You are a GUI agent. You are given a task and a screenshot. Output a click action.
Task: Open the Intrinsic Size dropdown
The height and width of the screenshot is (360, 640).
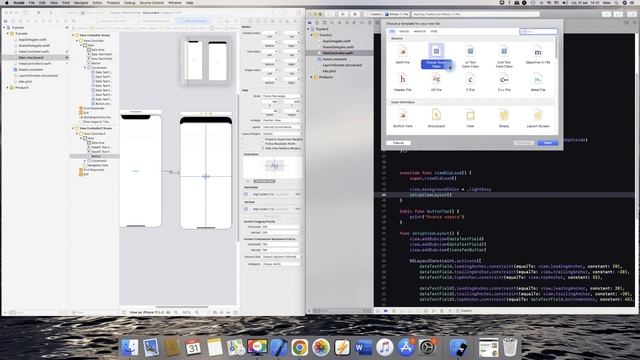[x=282, y=257]
